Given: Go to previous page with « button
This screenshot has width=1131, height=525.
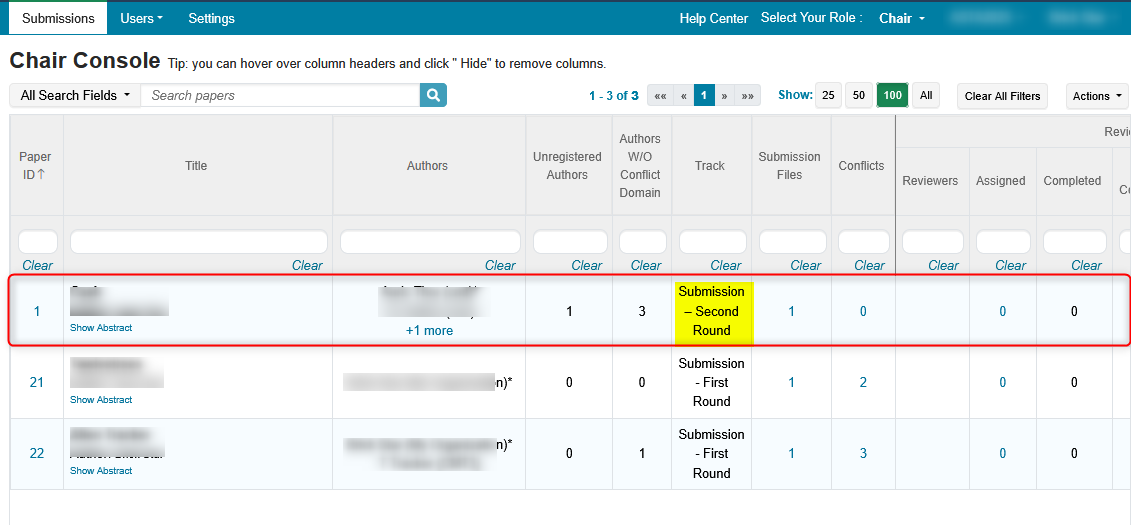Looking at the screenshot, I should click(x=683, y=95).
